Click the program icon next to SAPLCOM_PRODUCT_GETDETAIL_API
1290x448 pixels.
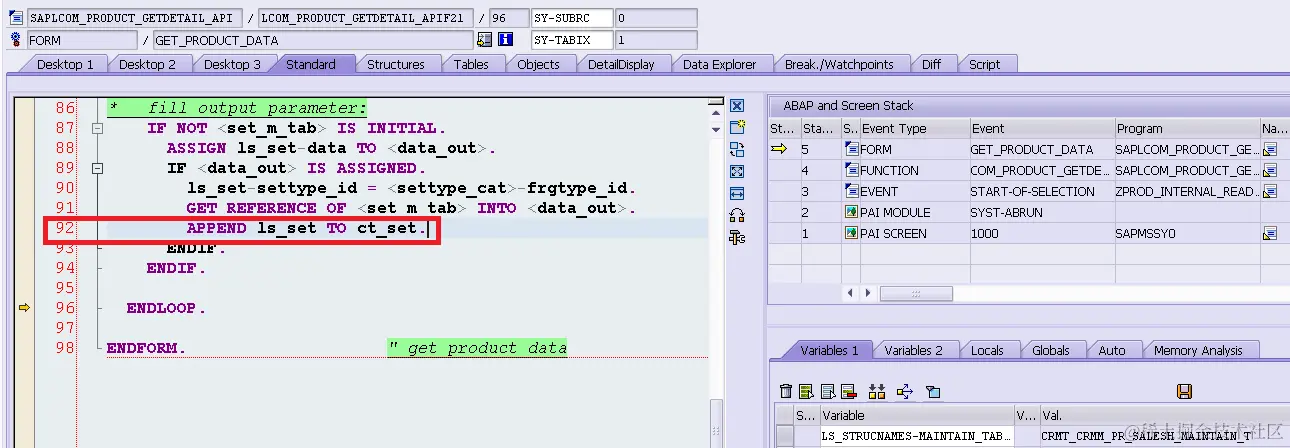click(16, 18)
